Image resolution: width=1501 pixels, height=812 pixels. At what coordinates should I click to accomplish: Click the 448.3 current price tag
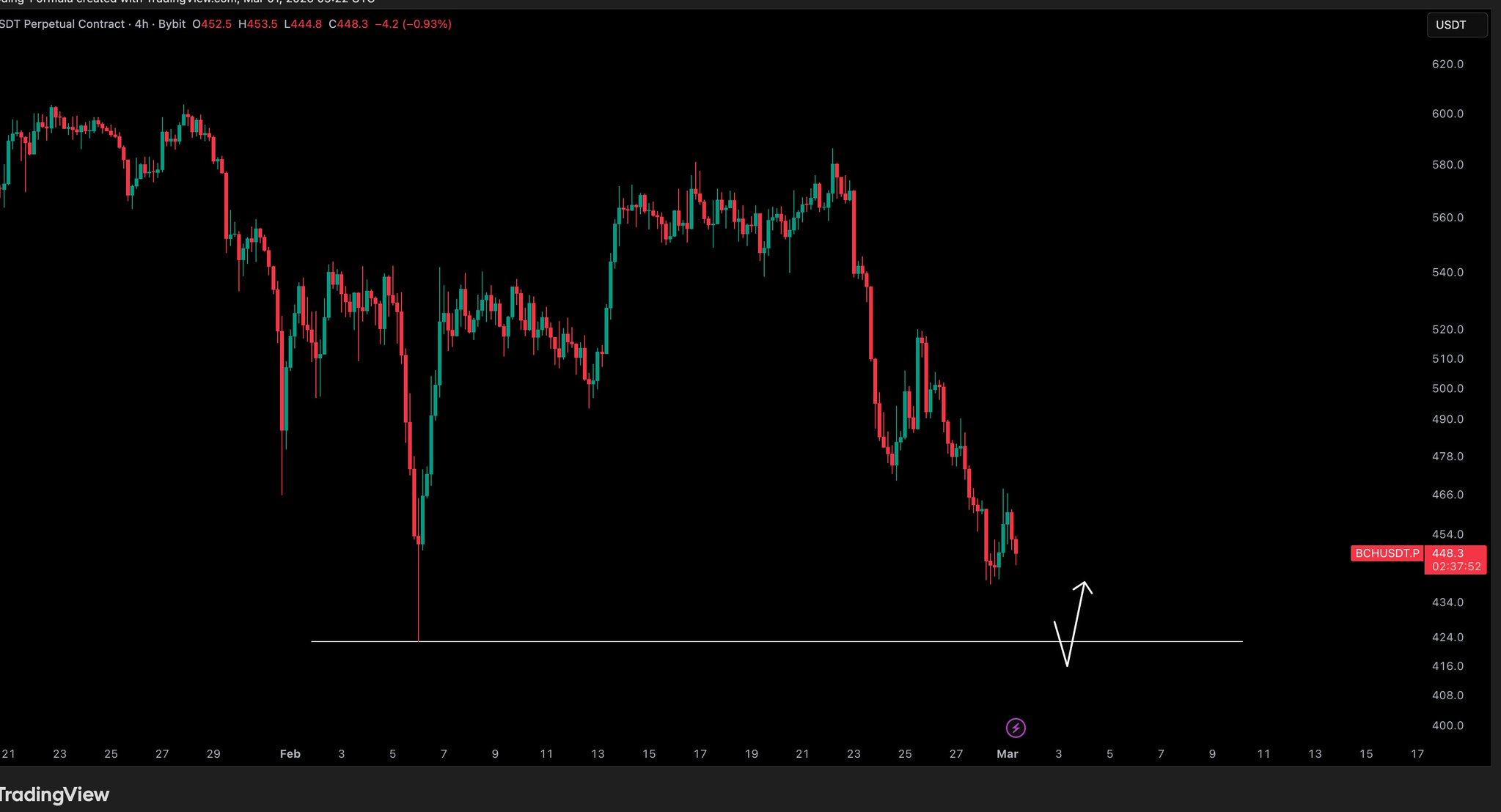coord(1447,553)
